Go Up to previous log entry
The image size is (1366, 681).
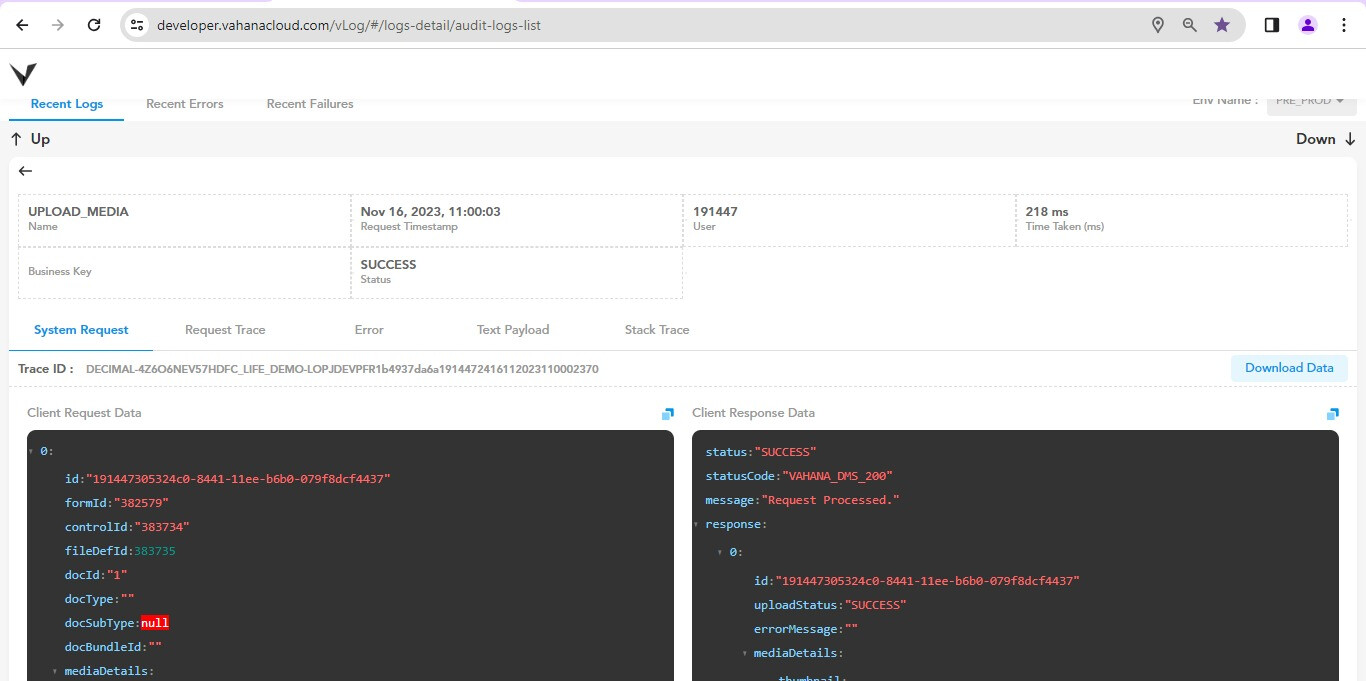coord(30,139)
